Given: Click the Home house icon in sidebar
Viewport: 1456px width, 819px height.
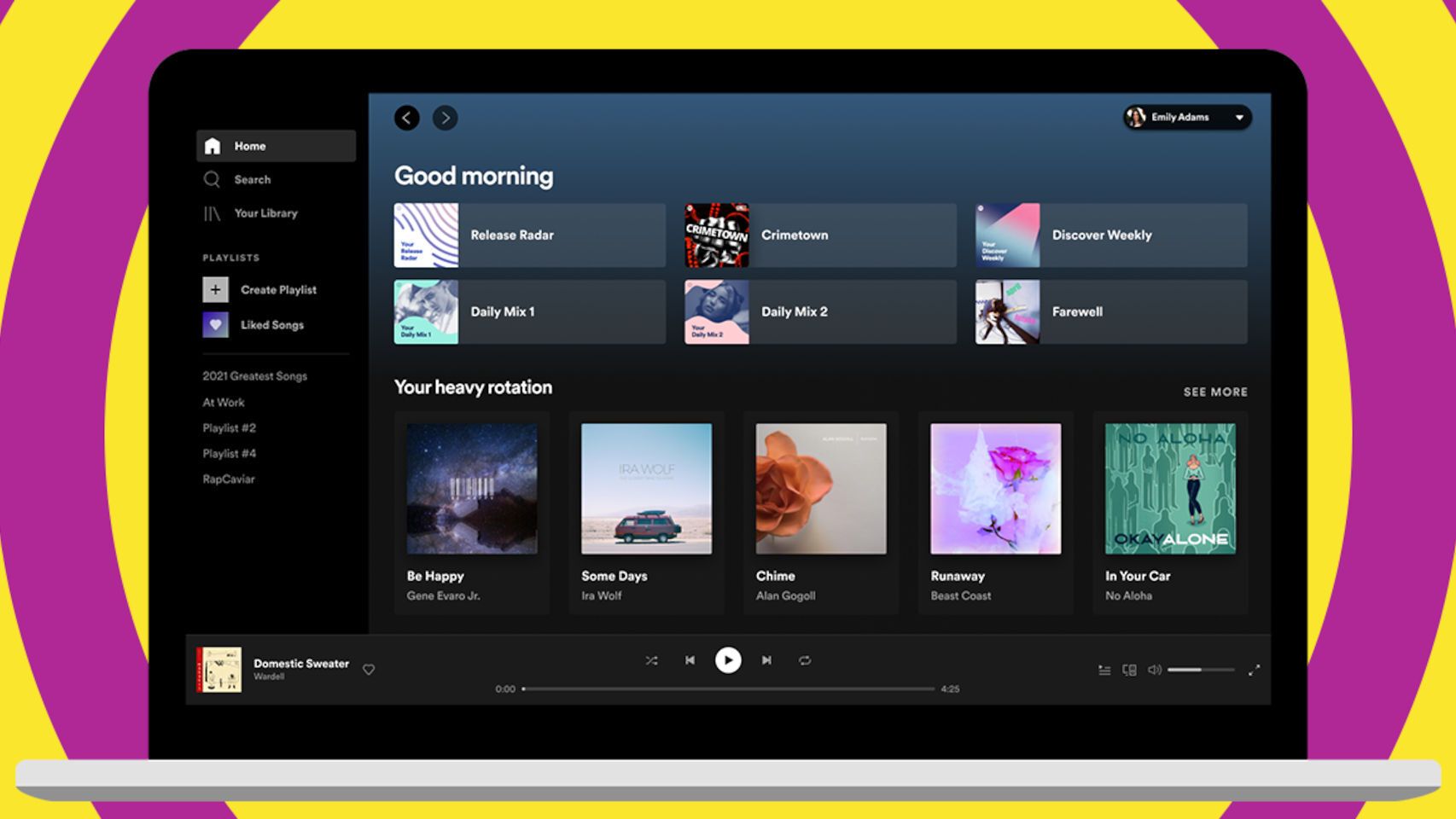Looking at the screenshot, I should pos(213,146).
